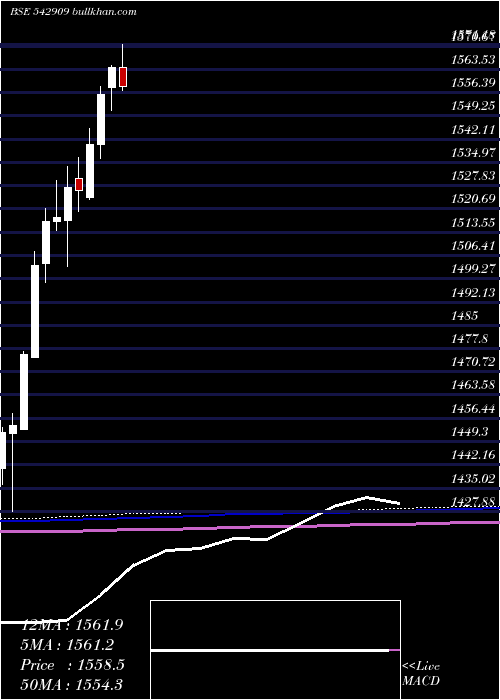Screen dimensions: 500x700
Task: Click the 5MA : 1561.2 readout
Action: tap(67, 645)
